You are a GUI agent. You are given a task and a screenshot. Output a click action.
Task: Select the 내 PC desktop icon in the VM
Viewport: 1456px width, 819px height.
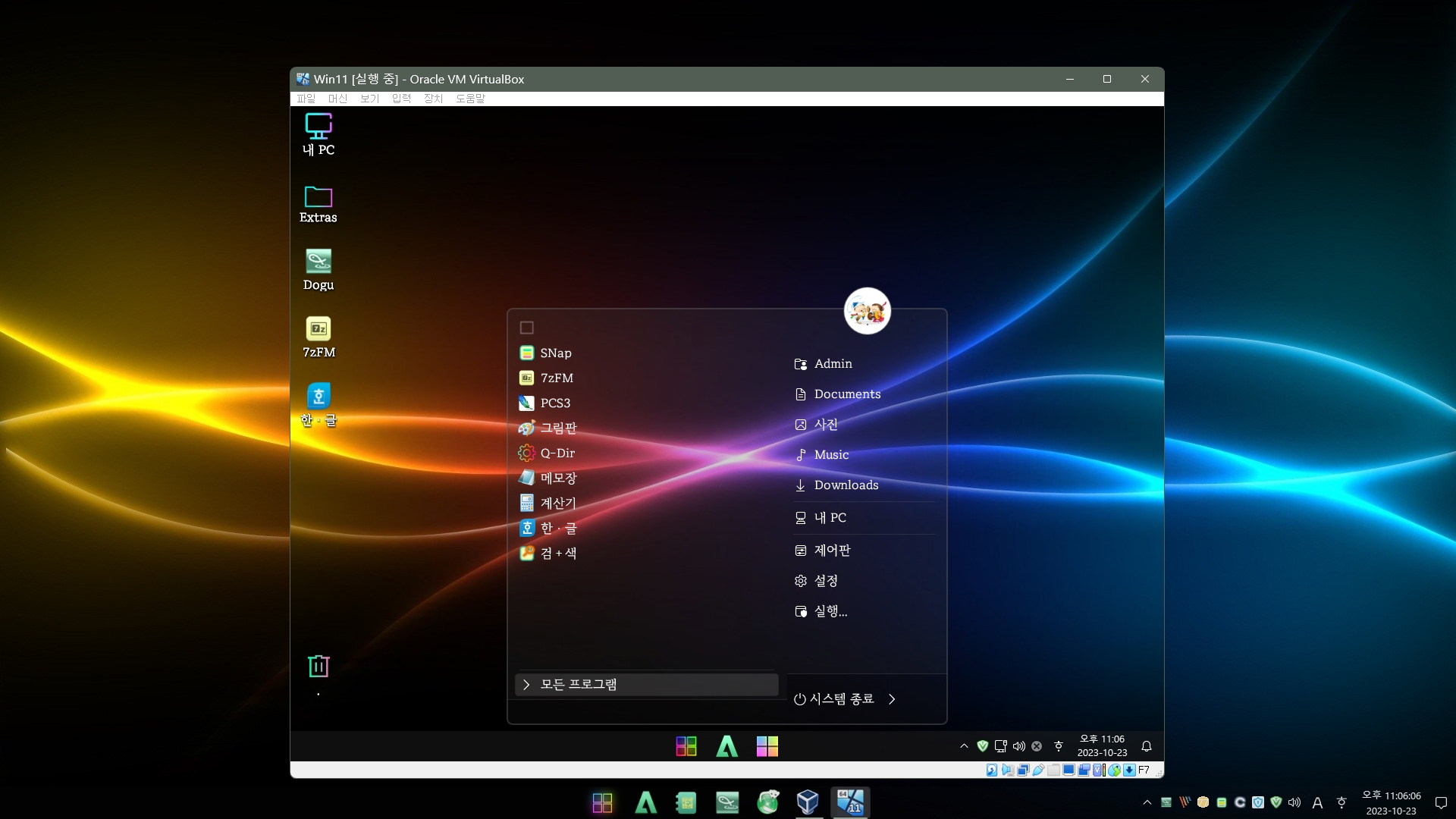(318, 134)
